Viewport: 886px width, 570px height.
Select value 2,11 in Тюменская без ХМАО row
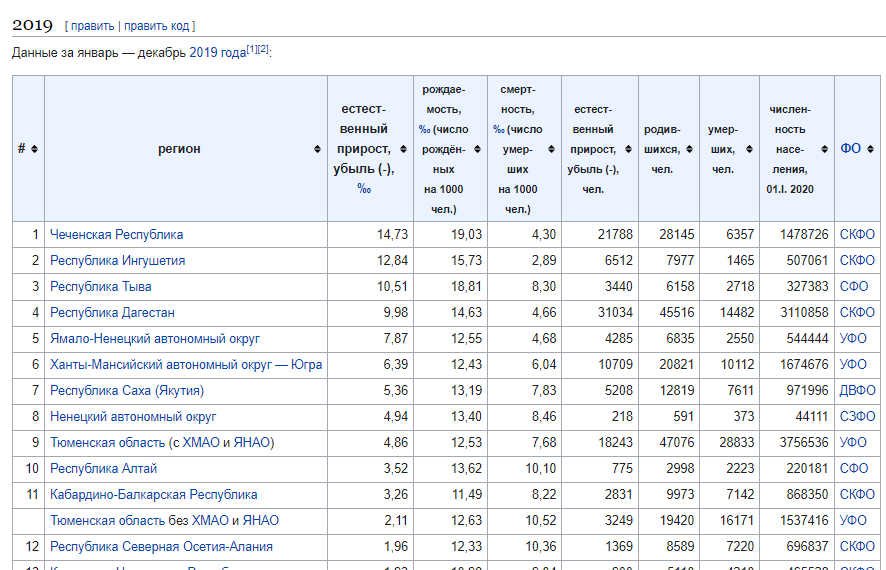tap(396, 520)
